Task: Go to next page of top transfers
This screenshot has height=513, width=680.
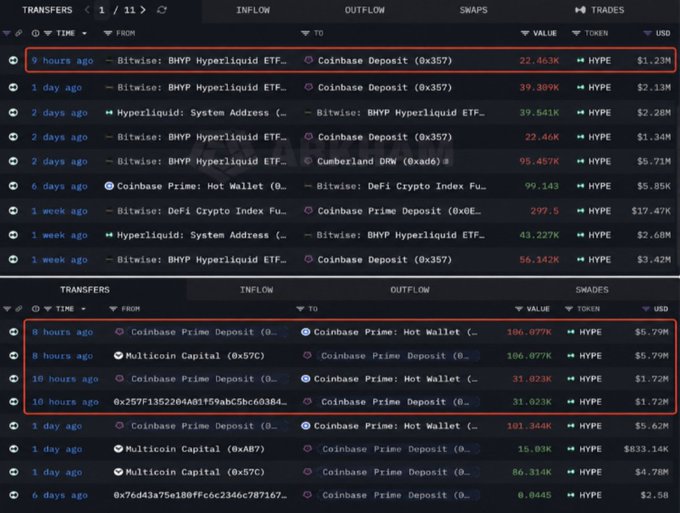Action: point(143,10)
